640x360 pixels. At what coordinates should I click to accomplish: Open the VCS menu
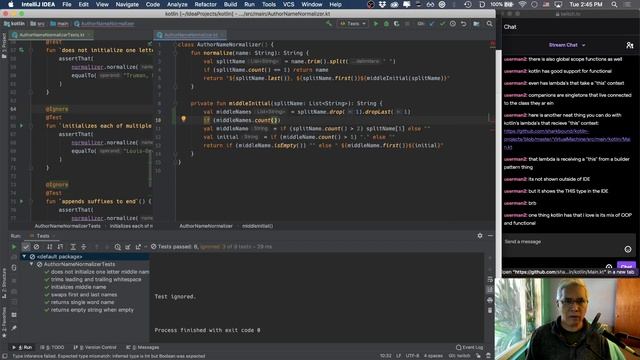[x=289, y=4]
